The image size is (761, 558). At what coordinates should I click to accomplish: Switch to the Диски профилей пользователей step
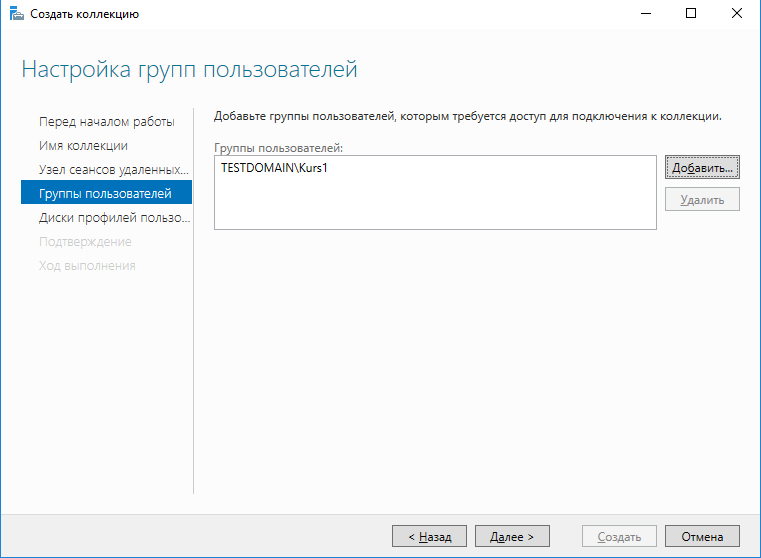tap(114, 218)
